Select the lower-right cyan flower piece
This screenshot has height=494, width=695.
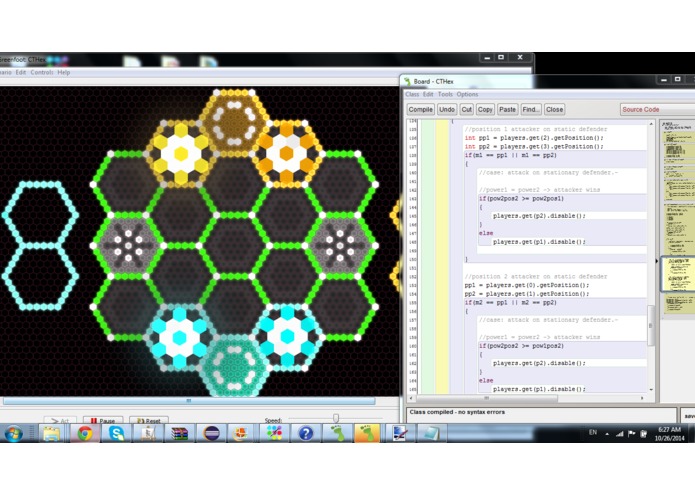(x=287, y=336)
